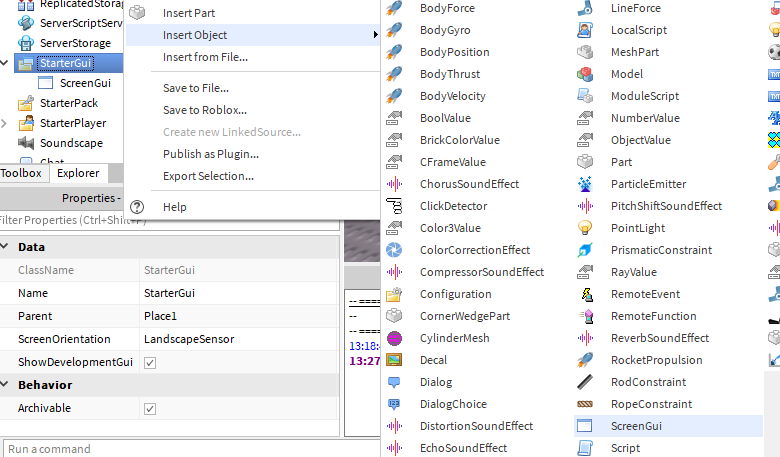Choose the PointLight bulb icon
The height and width of the screenshot is (457, 780).
585,228
